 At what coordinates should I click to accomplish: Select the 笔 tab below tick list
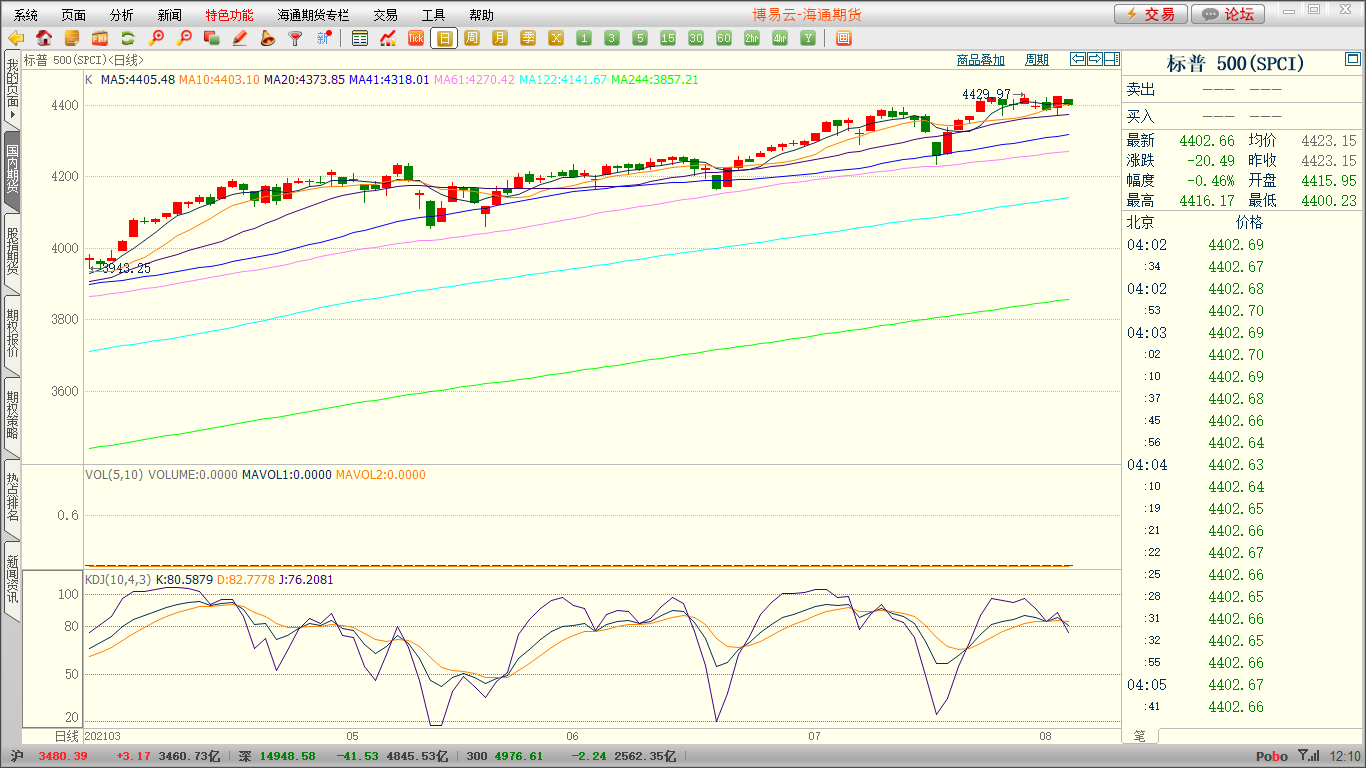1140,735
